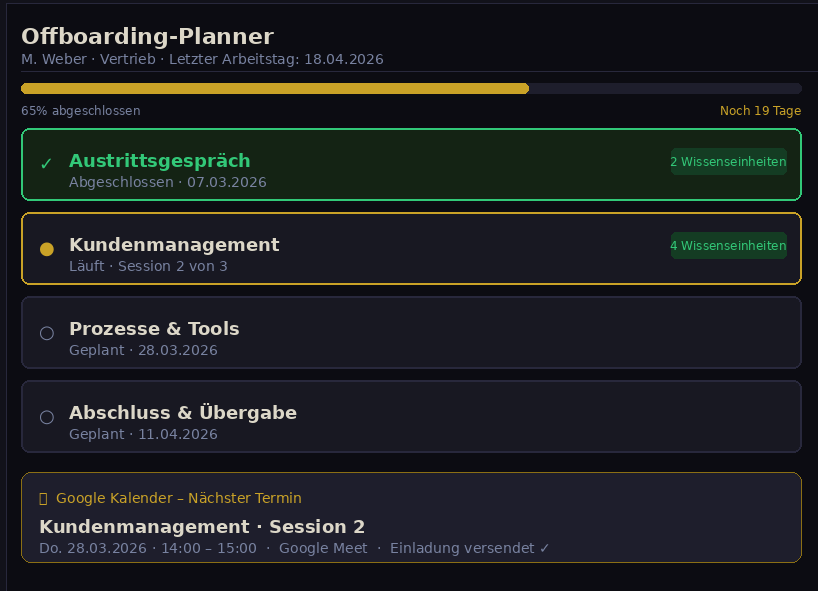Click the green checkmark beside Austrittsgespräch

46,164
